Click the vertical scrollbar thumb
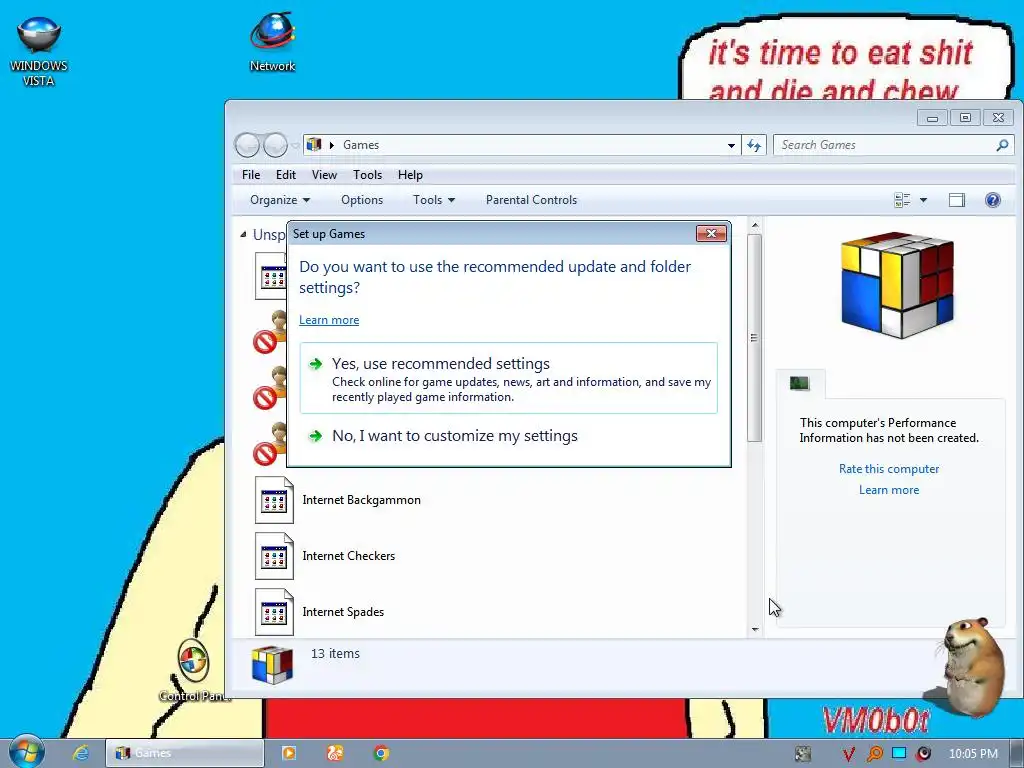Viewport: 1024px width, 768px height. [x=754, y=338]
